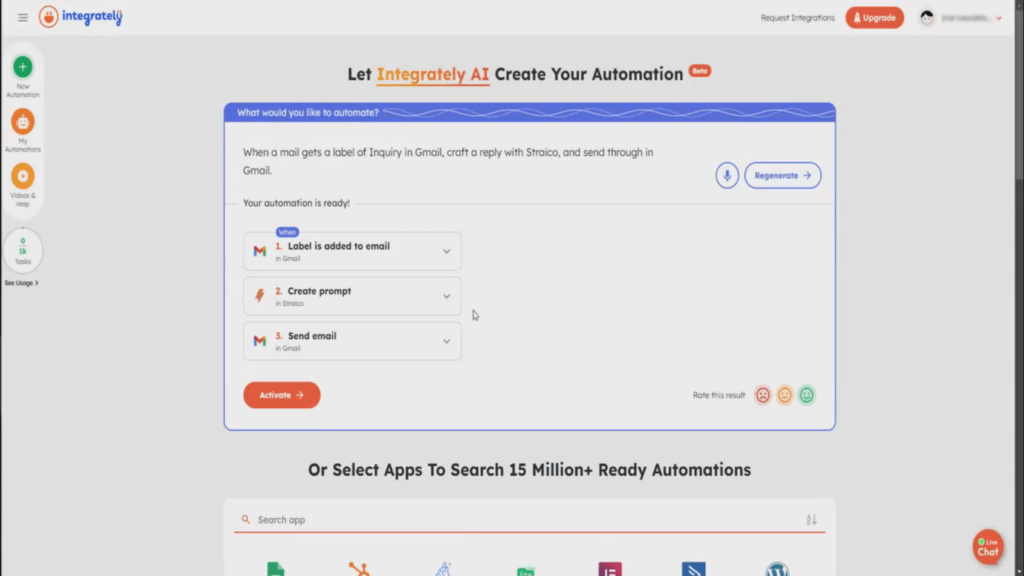Click the Integrately logo
The height and width of the screenshot is (576, 1024).
(80, 17)
